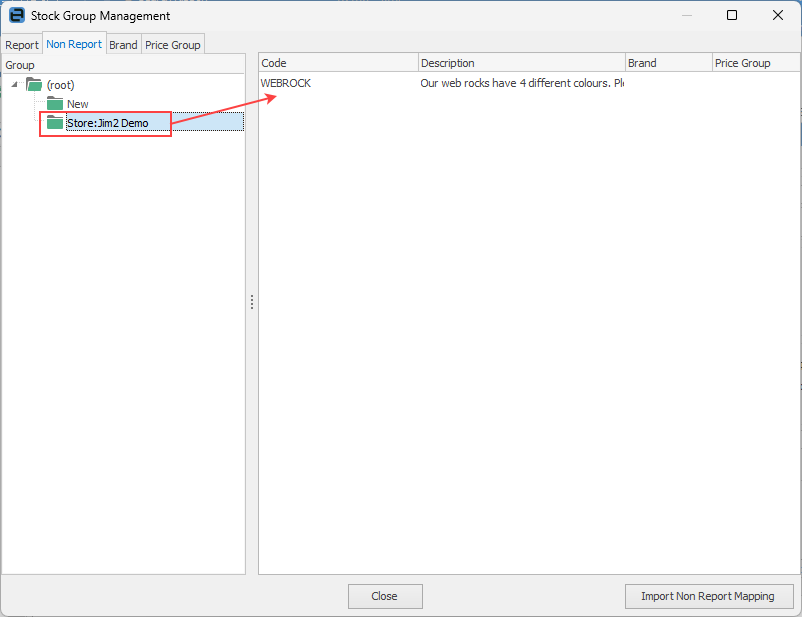Click Import Non Report Mapping button
The image size is (802, 617).
click(x=708, y=596)
